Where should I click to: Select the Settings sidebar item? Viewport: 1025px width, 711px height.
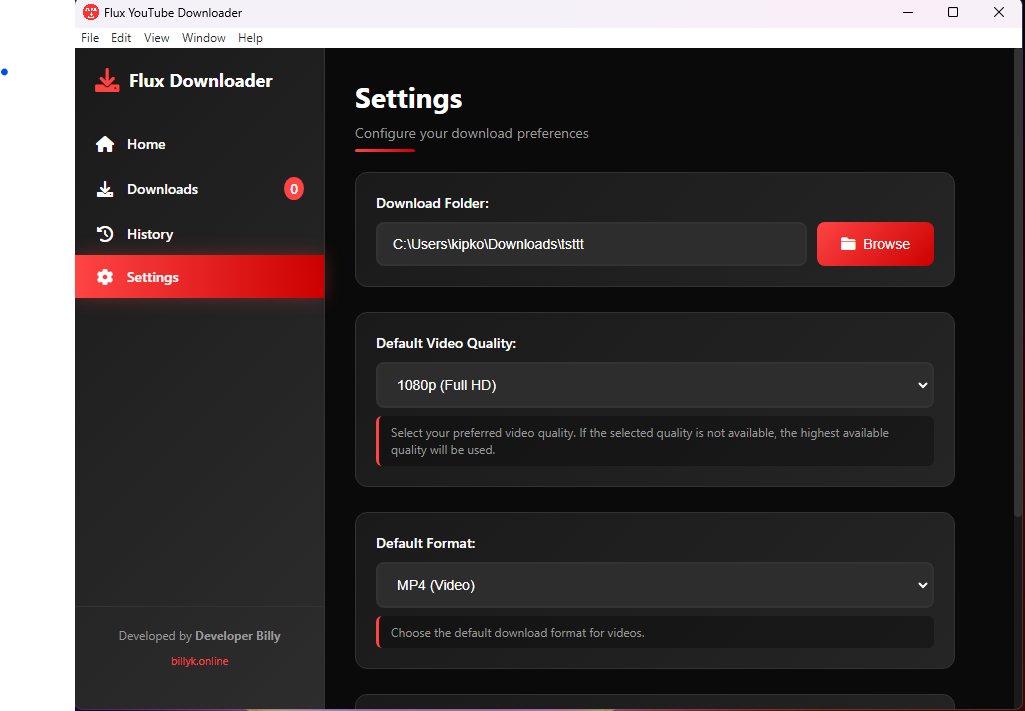(199, 277)
